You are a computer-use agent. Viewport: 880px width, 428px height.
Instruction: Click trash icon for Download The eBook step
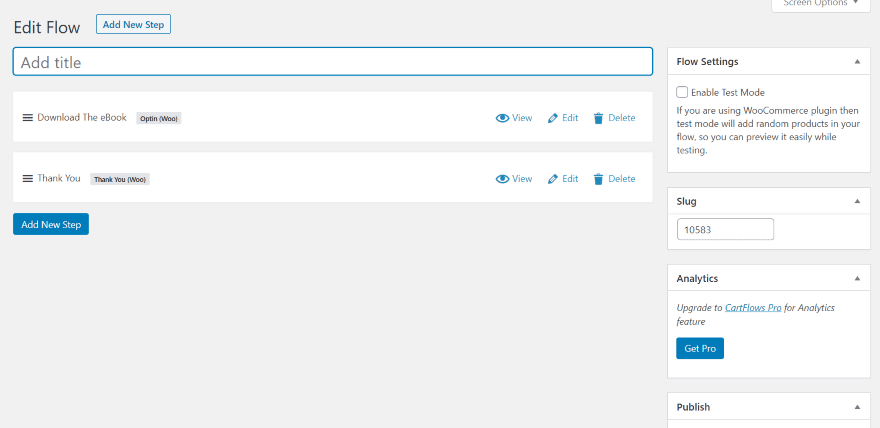click(598, 118)
